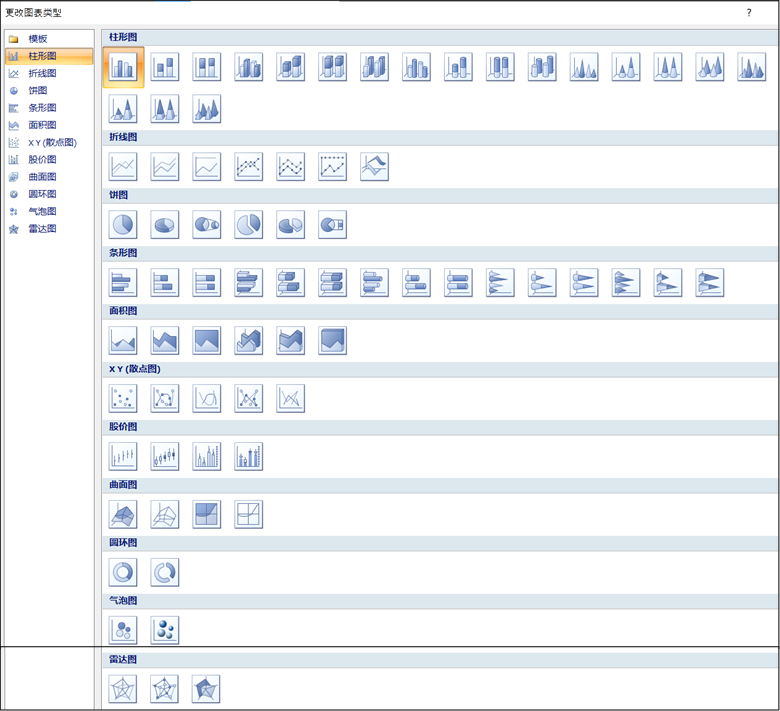Choose the stacked column chart icon
The image size is (780, 711).
(x=165, y=67)
